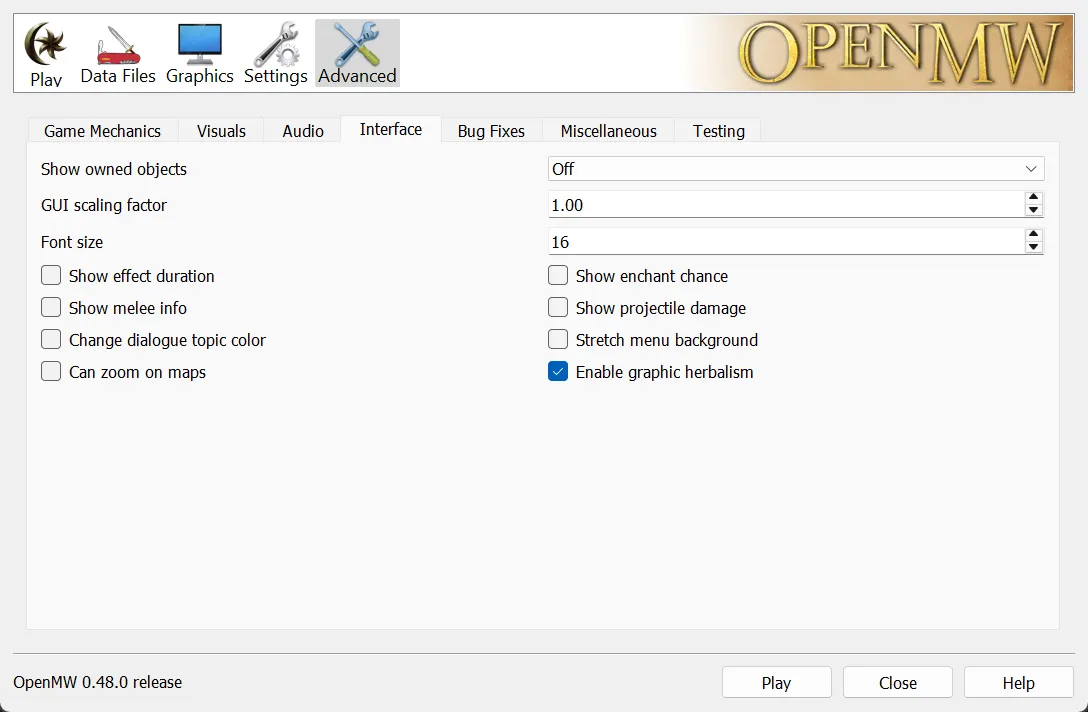Click the Show owned objects label

114,169
